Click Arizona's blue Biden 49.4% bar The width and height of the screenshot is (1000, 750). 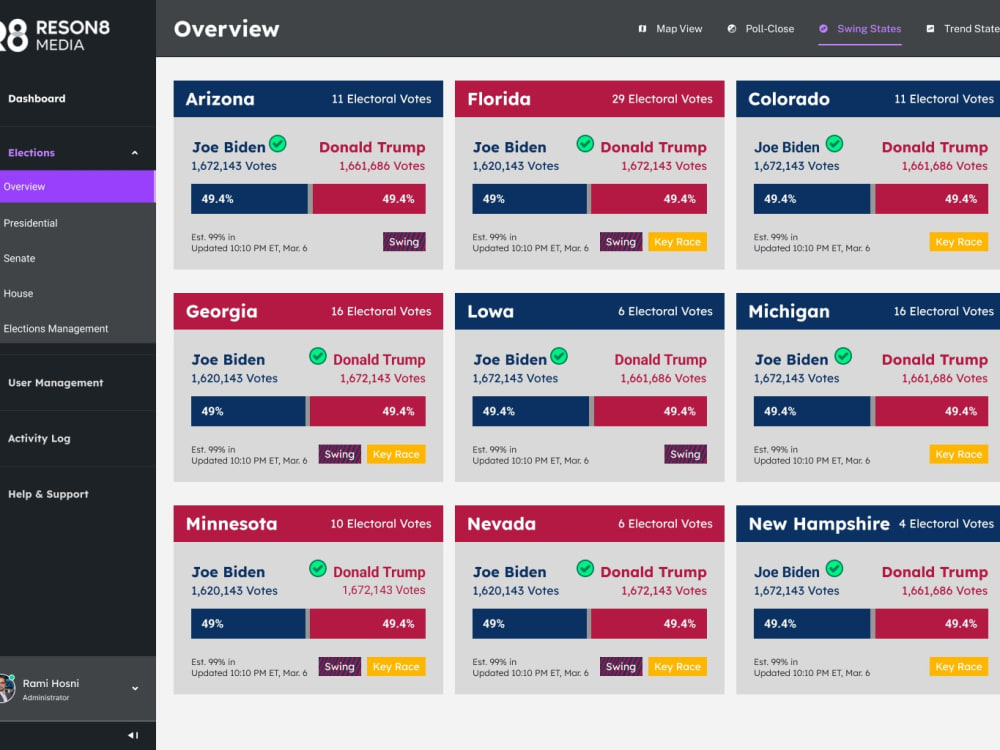point(249,199)
